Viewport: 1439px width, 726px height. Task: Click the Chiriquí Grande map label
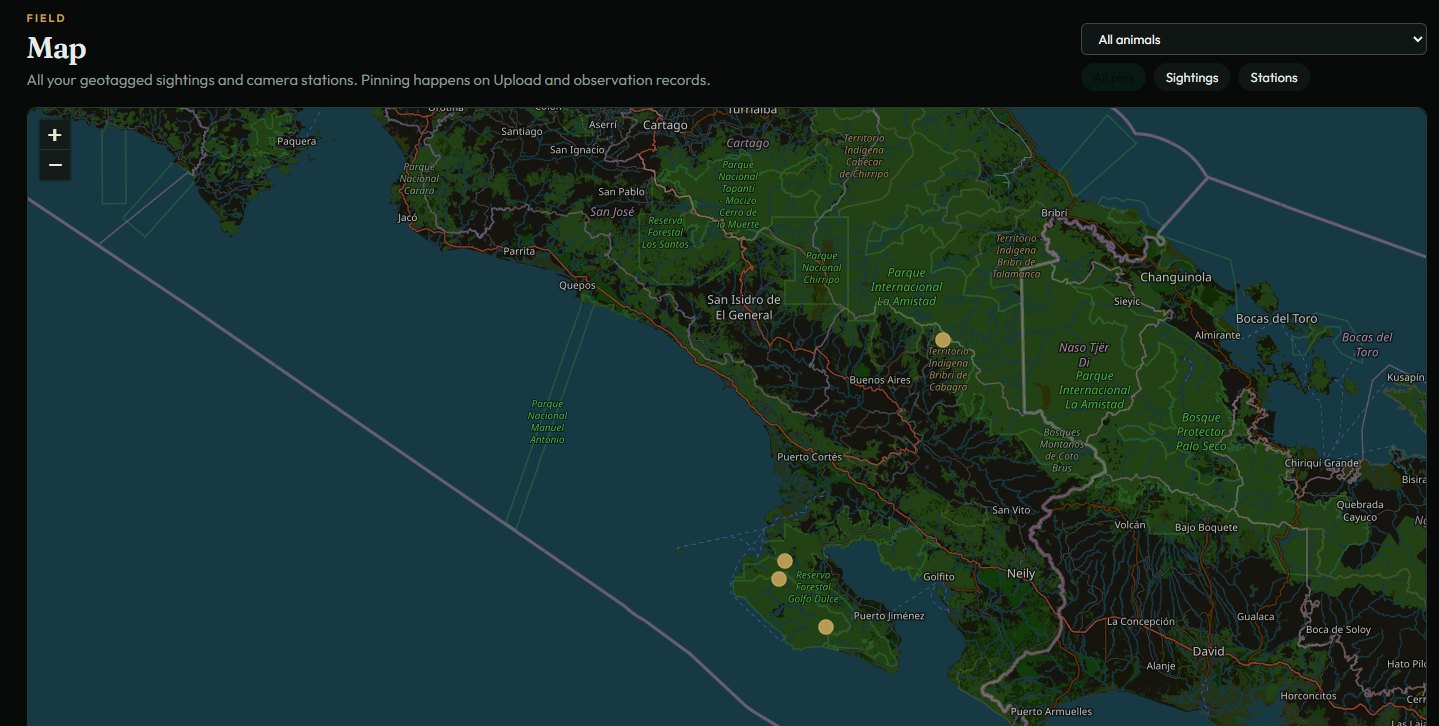[x=1322, y=463]
